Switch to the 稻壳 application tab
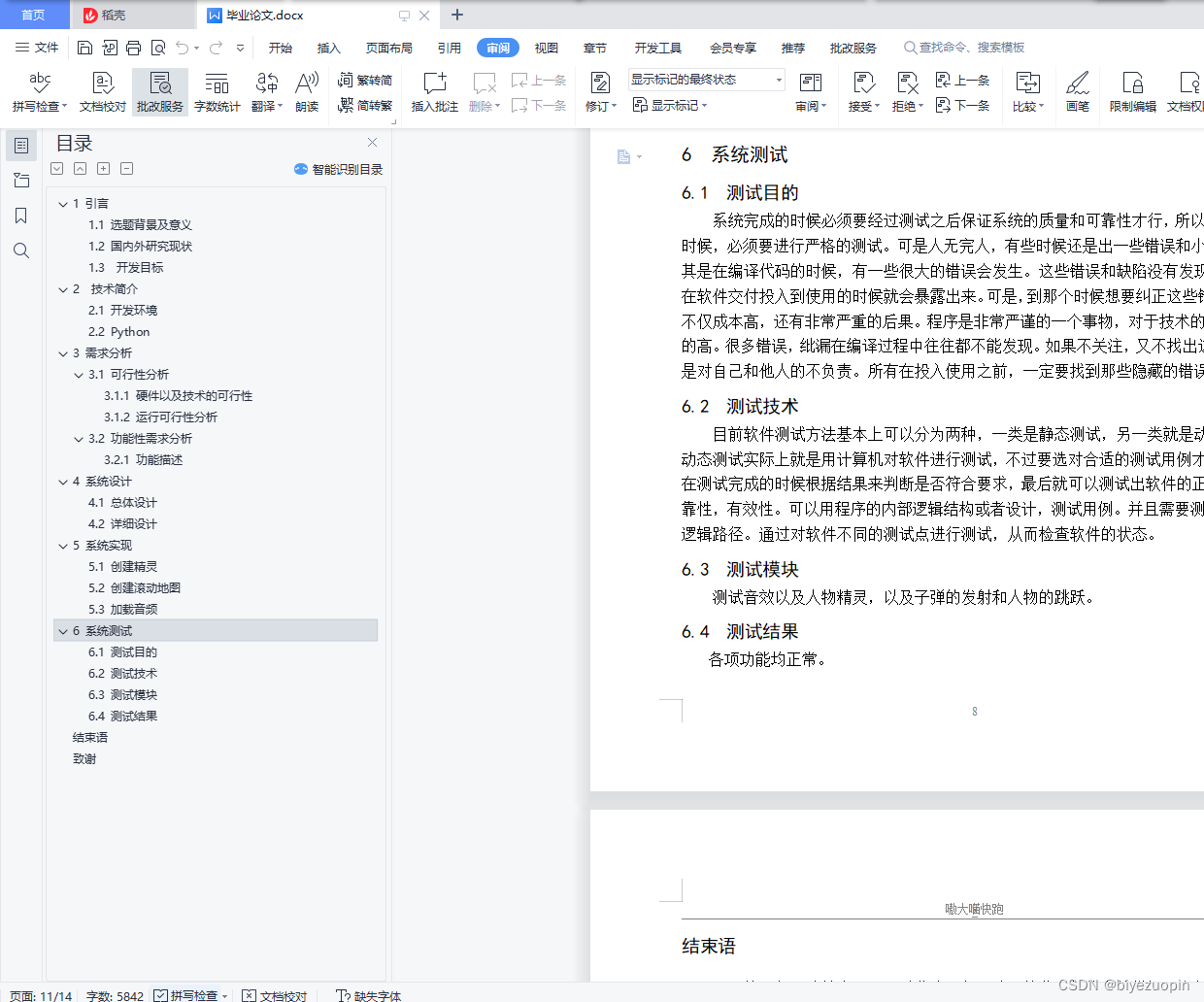 point(115,15)
